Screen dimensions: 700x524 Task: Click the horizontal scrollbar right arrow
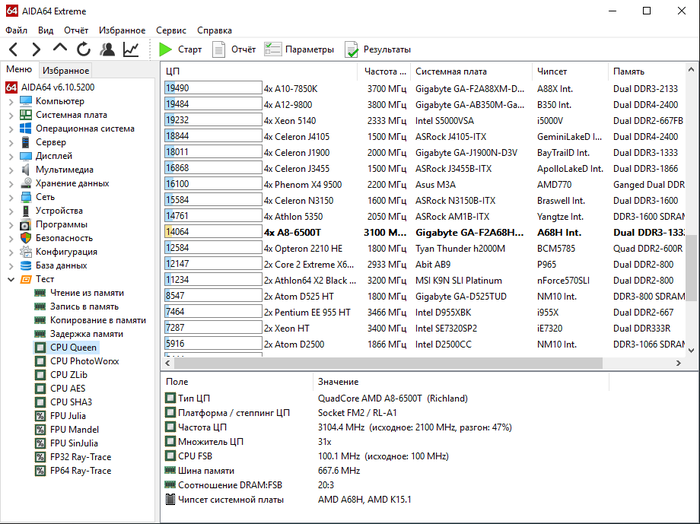coord(679,363)
